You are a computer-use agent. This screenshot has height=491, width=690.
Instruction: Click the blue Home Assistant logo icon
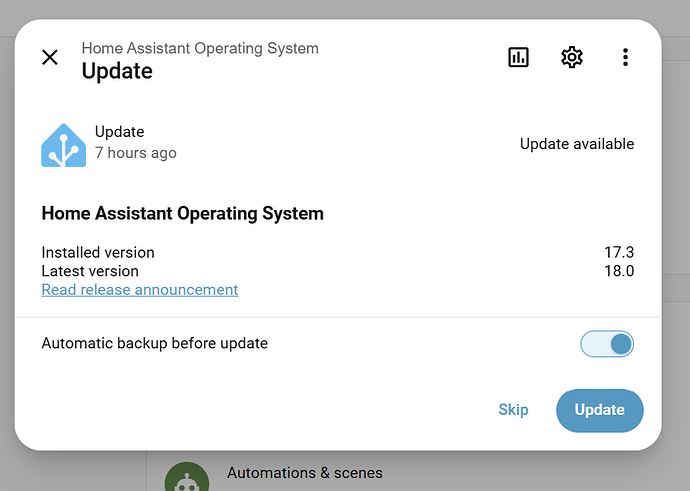(63, 145)
